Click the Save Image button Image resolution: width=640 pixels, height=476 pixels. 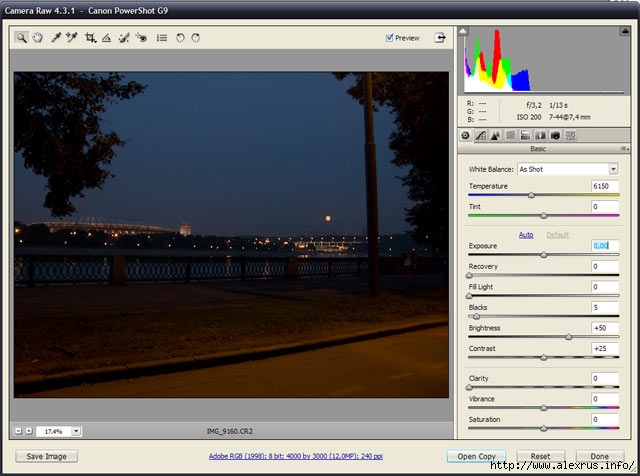(x=47, y=456)
